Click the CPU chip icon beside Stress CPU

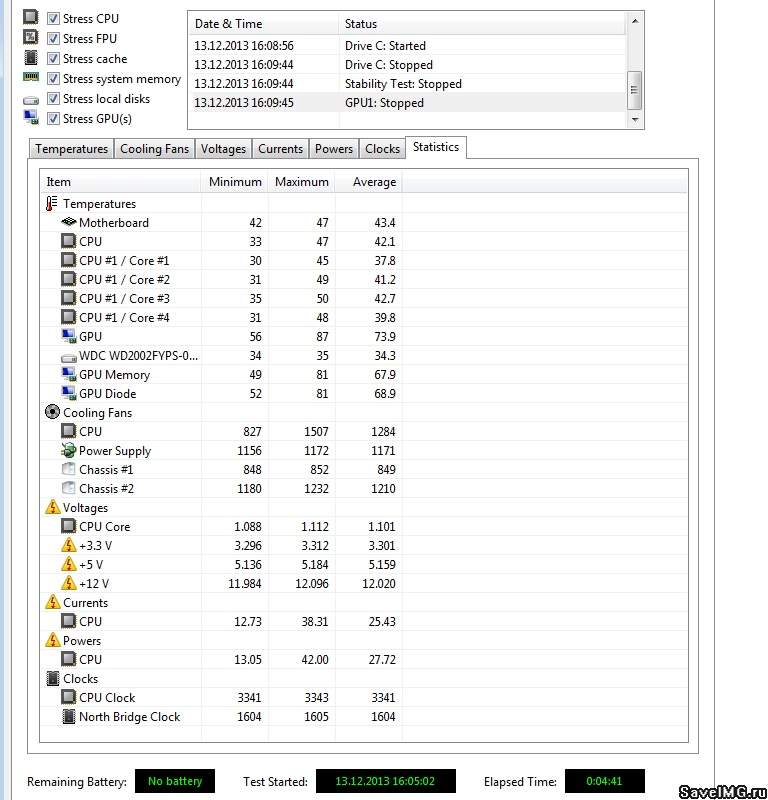click(x=31, y=17)
